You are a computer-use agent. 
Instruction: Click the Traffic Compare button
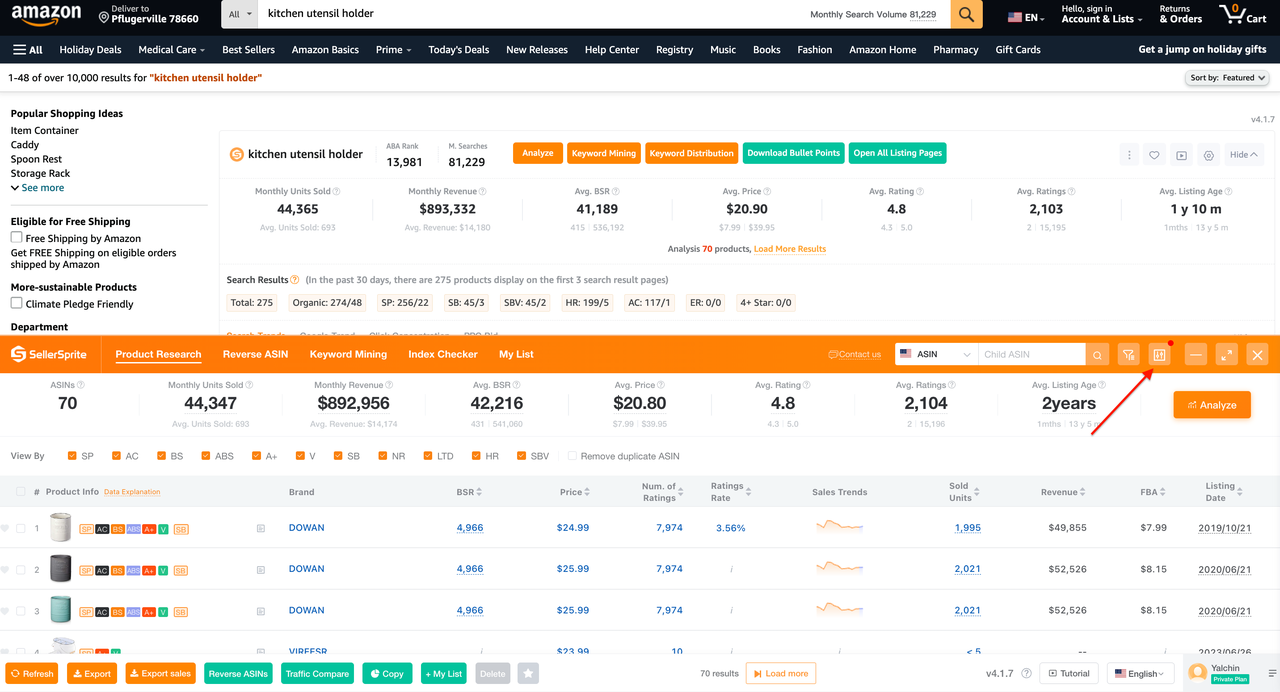(317, 674)
